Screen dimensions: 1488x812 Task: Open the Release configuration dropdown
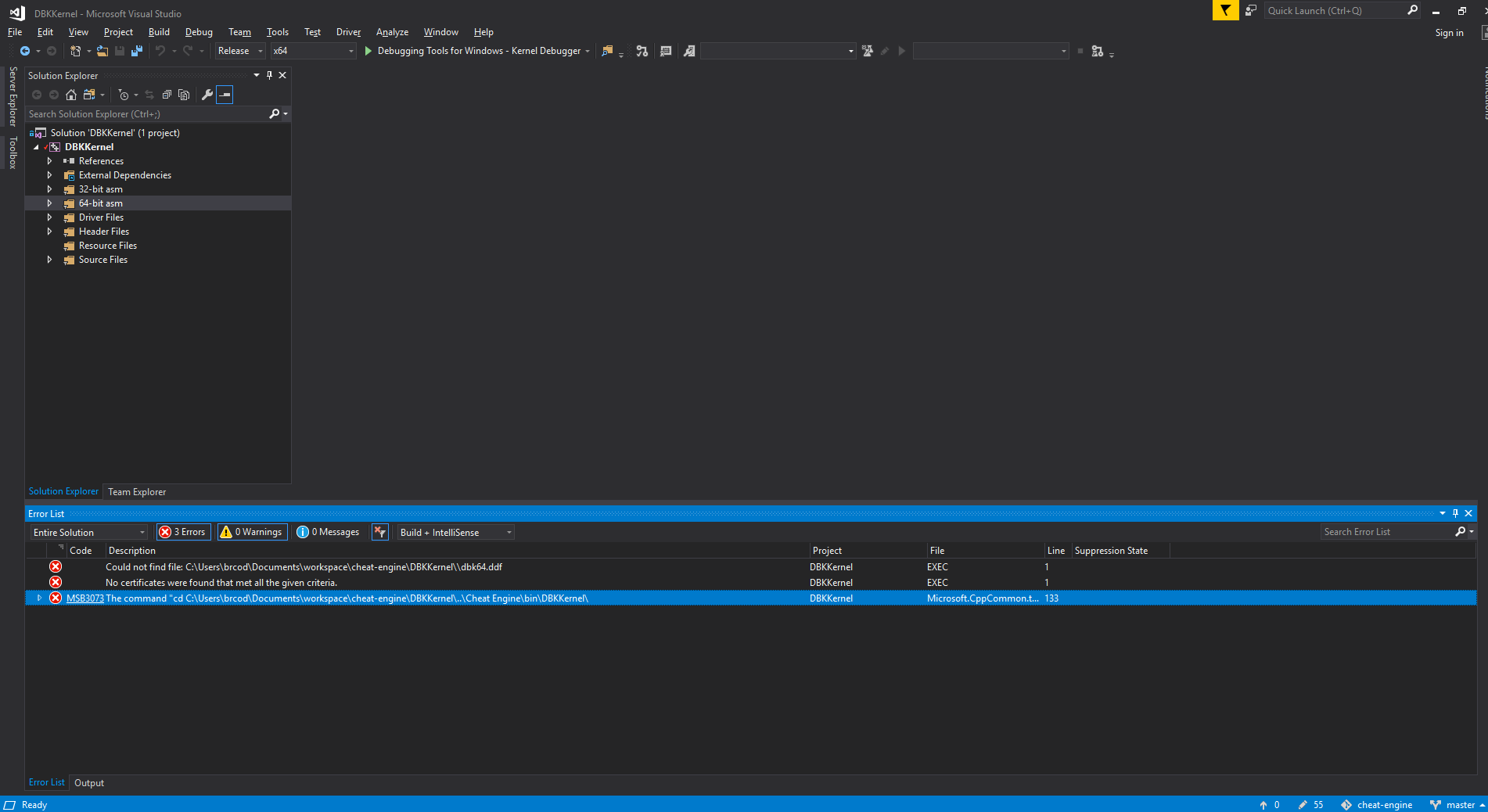pos(240,51)
